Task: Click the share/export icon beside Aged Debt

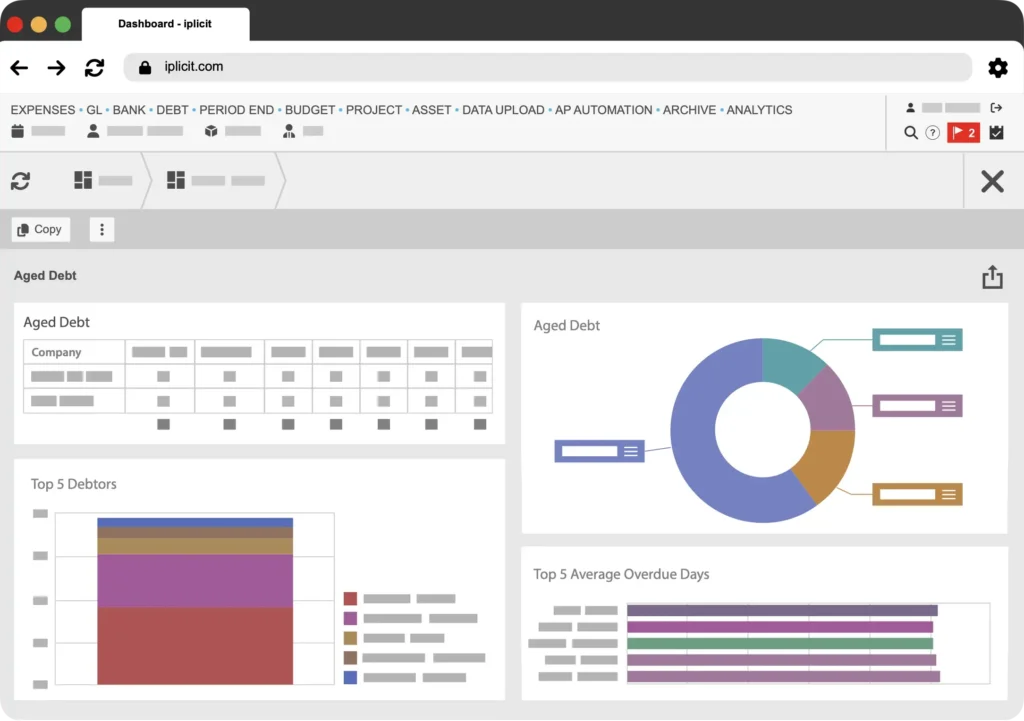Action: (x=992, y=277)
